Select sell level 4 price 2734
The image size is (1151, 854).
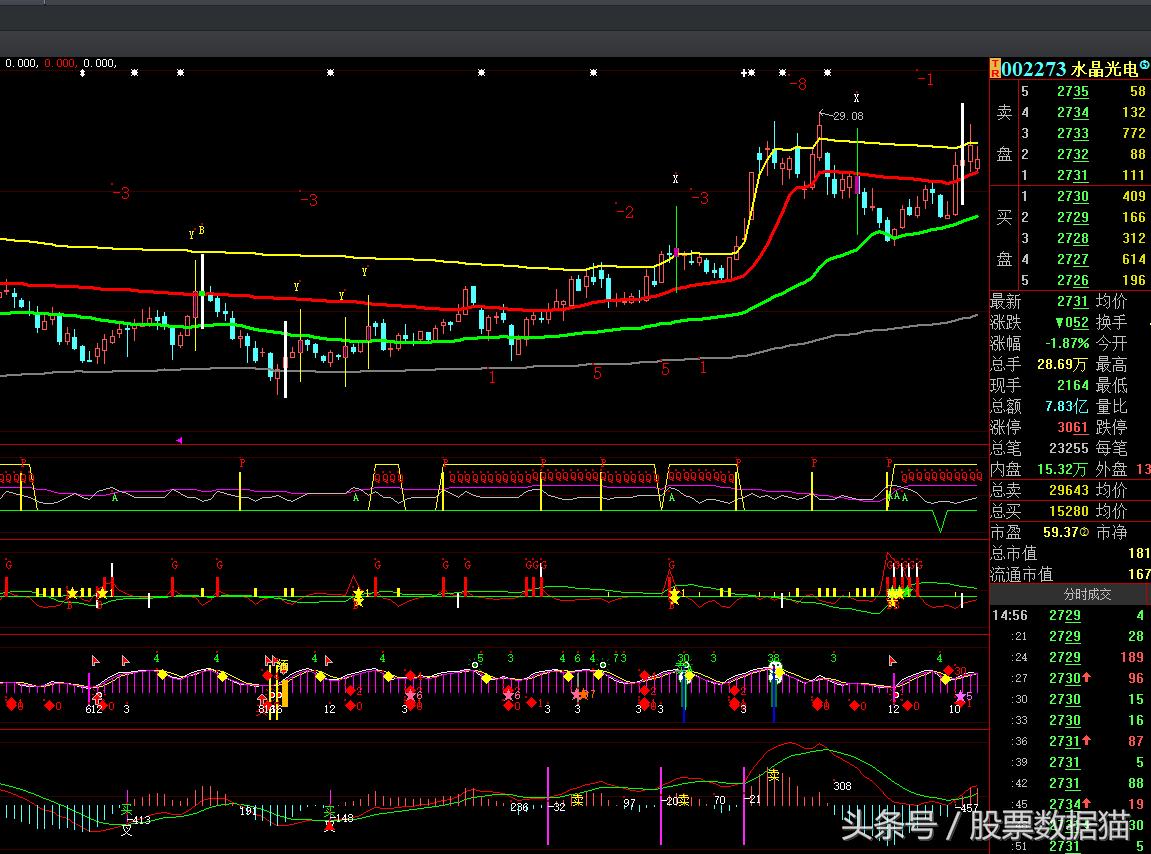(1072, 112)
